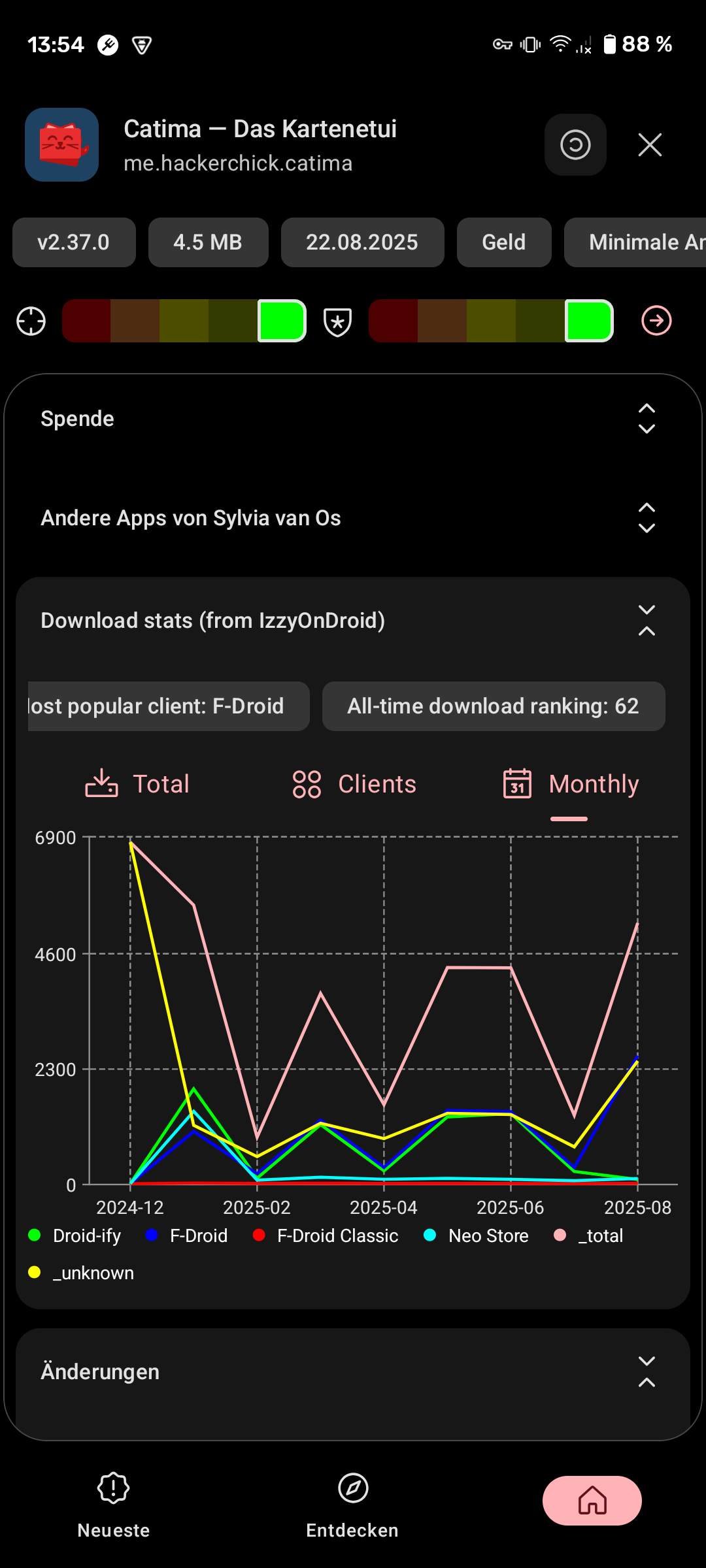Switch to the Total tab
This screenshot has width=706, height=1568.
pyautogui.click(x=137, y=784)
